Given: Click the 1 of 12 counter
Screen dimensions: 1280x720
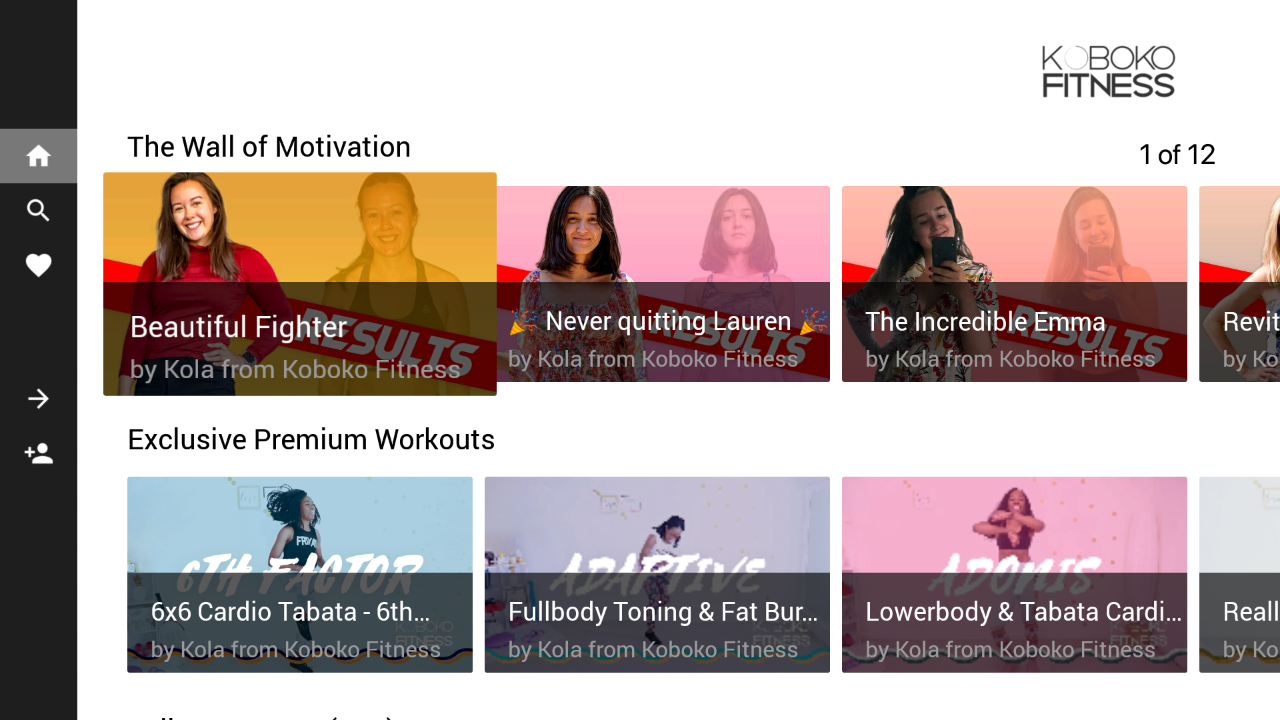Looking at the screenshot, I should pos(1177,155).
